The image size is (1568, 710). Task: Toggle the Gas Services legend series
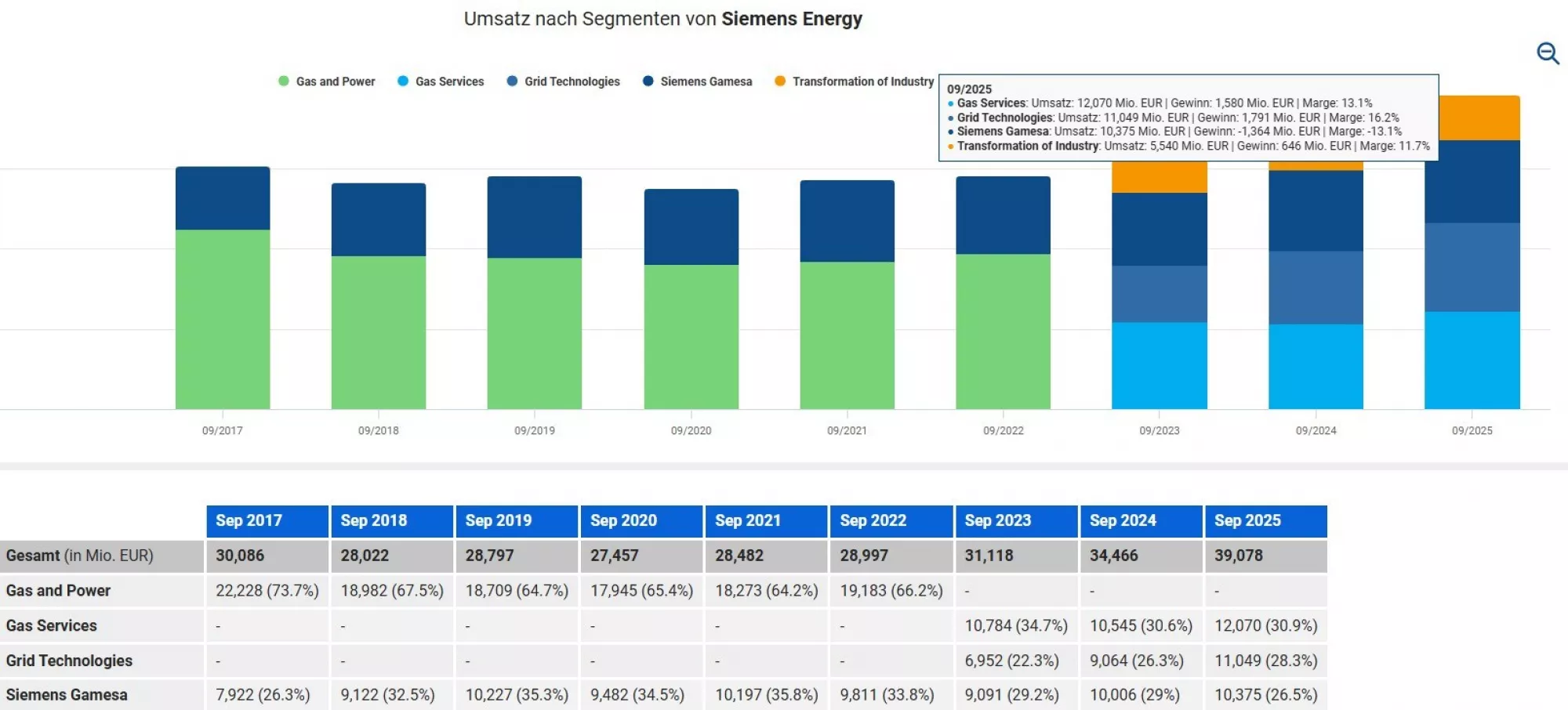[441, 82]
